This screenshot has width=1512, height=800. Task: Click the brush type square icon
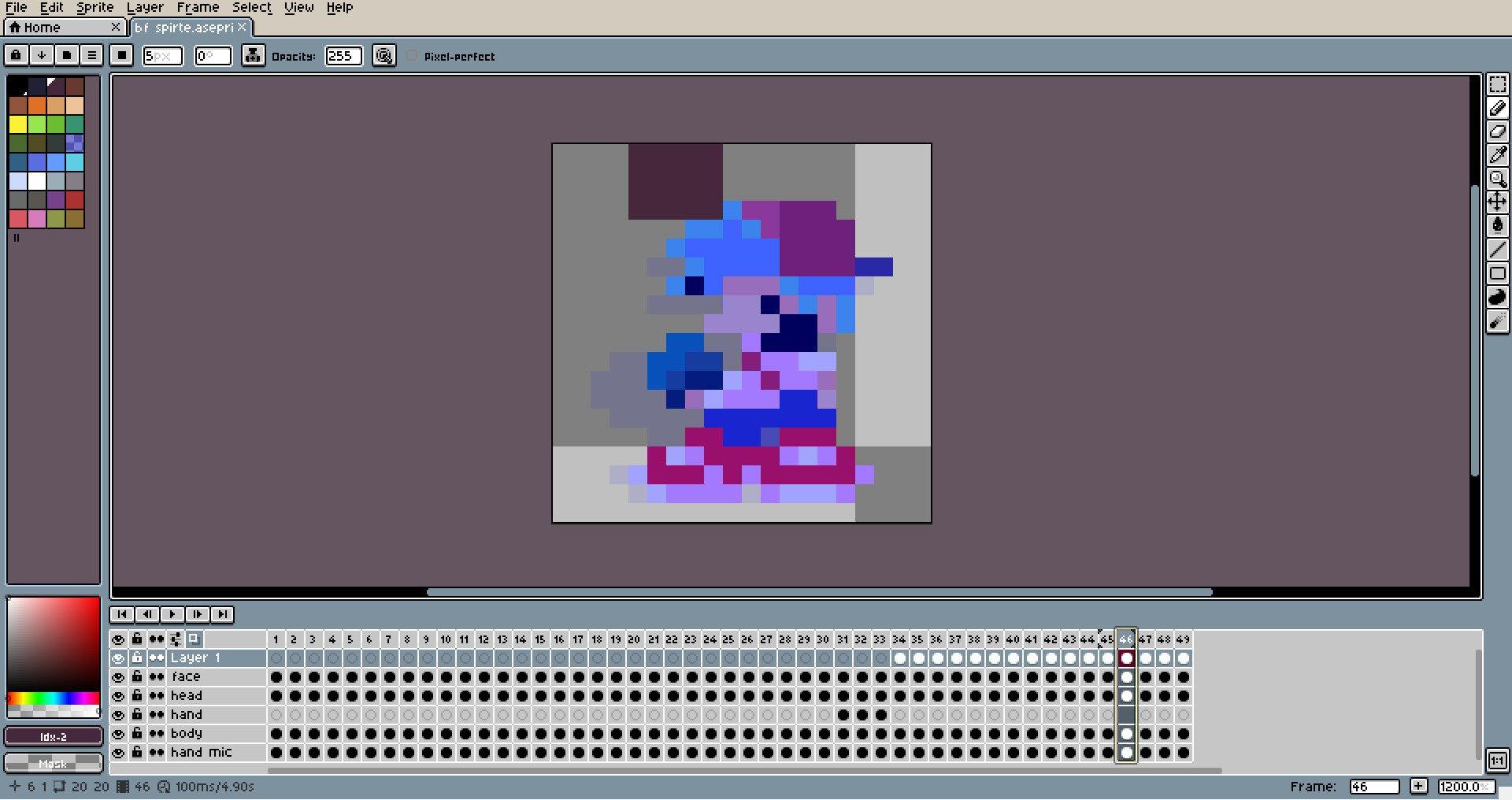[x=120, y=55]
